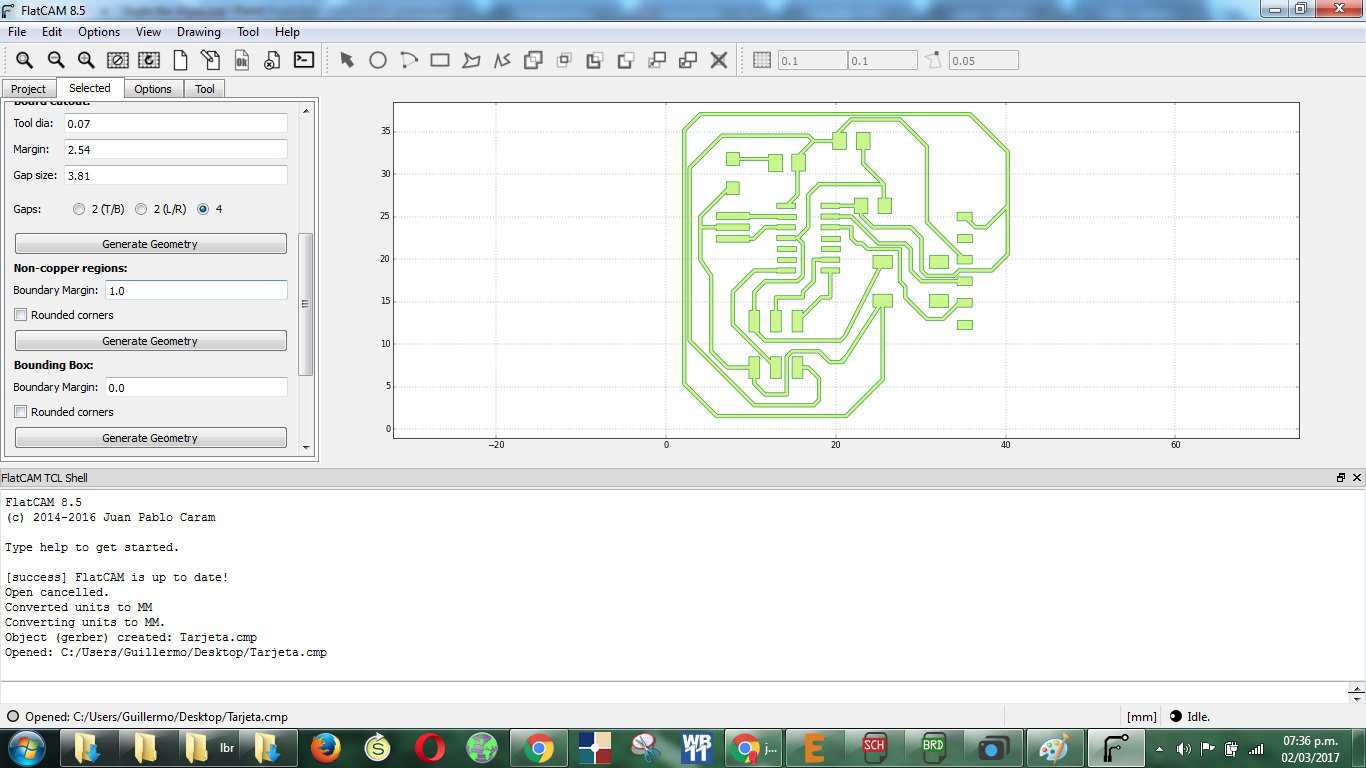1366x768 pixels.
Task: Select the 2 (T/B) gaps option
Action: 79,209
